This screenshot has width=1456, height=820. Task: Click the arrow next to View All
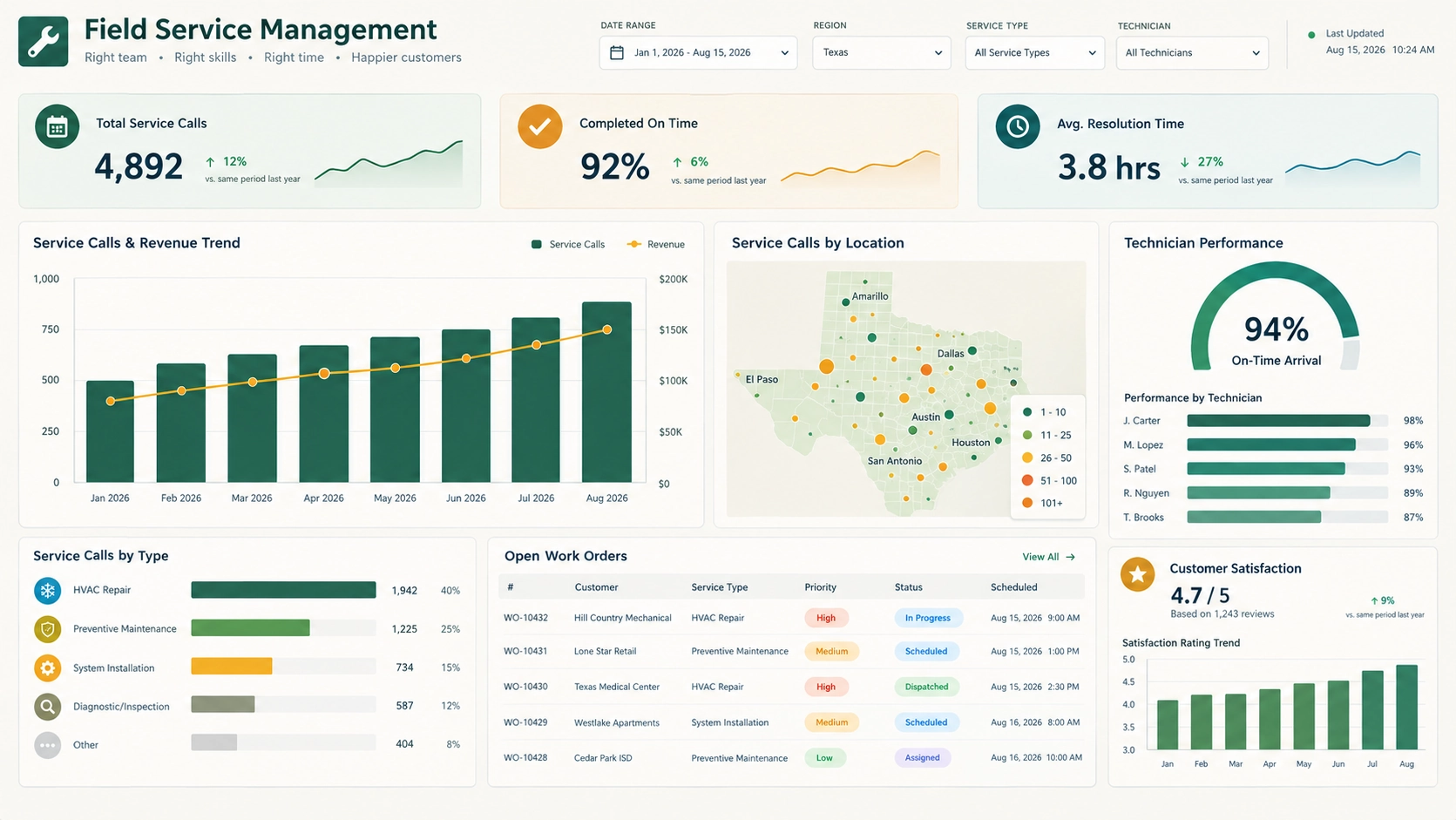[x=1071, y=557]
